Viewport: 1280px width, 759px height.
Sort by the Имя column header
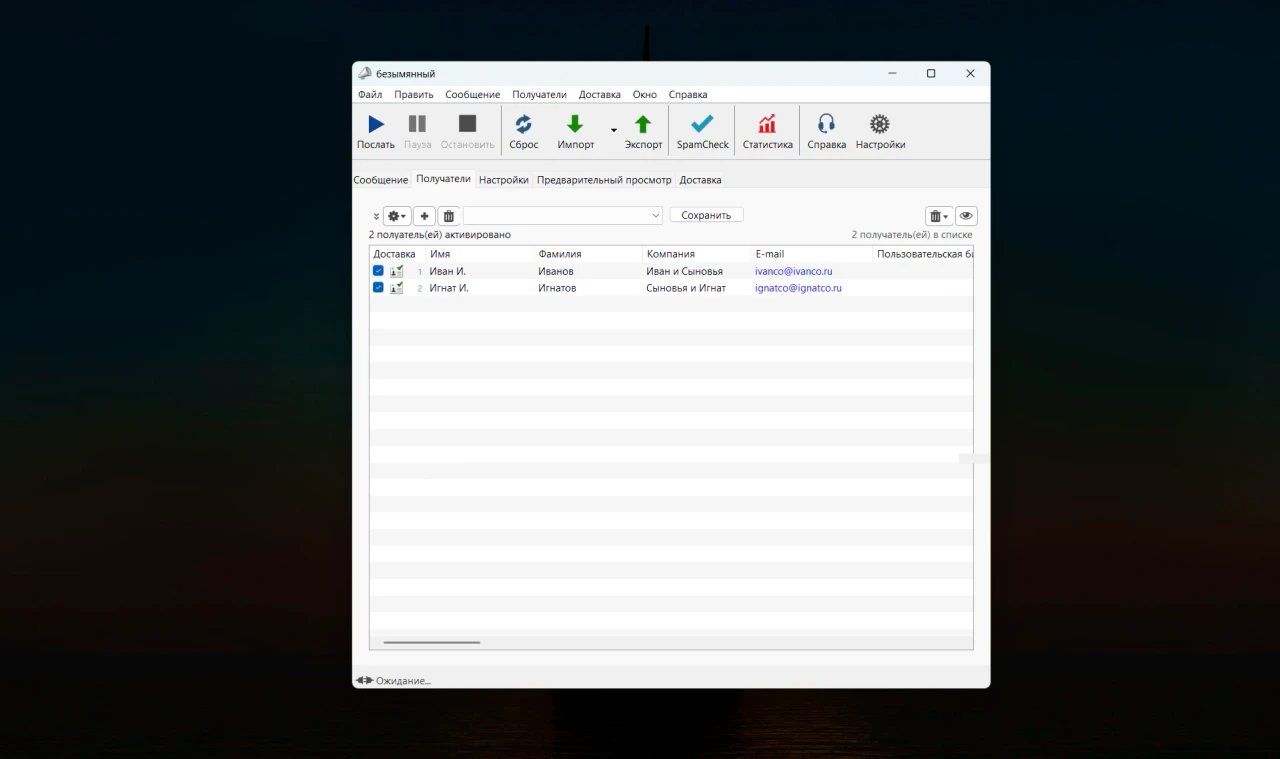480,254
